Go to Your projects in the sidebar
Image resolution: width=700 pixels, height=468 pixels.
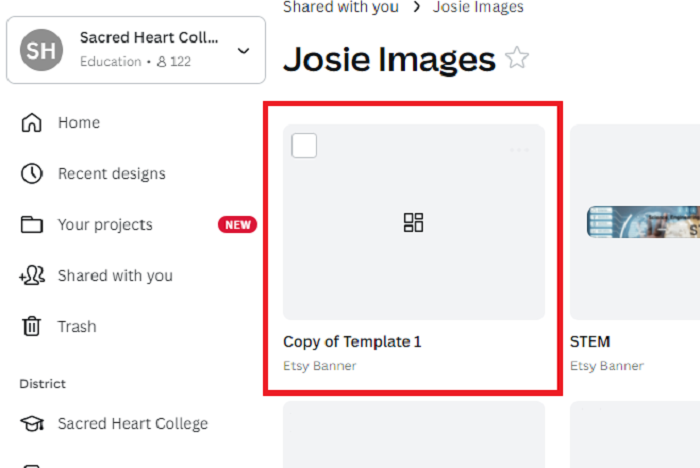coord(105,225)
